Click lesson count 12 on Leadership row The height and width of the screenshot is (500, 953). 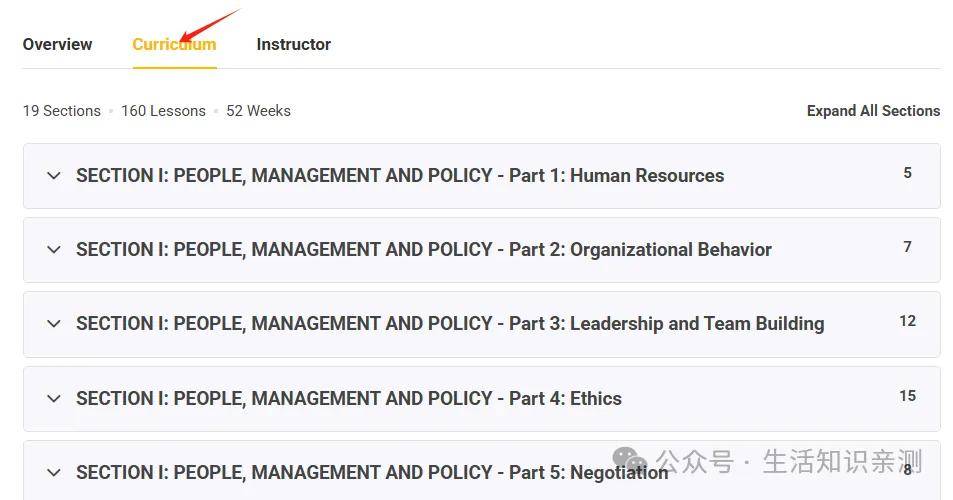(907, 321)
